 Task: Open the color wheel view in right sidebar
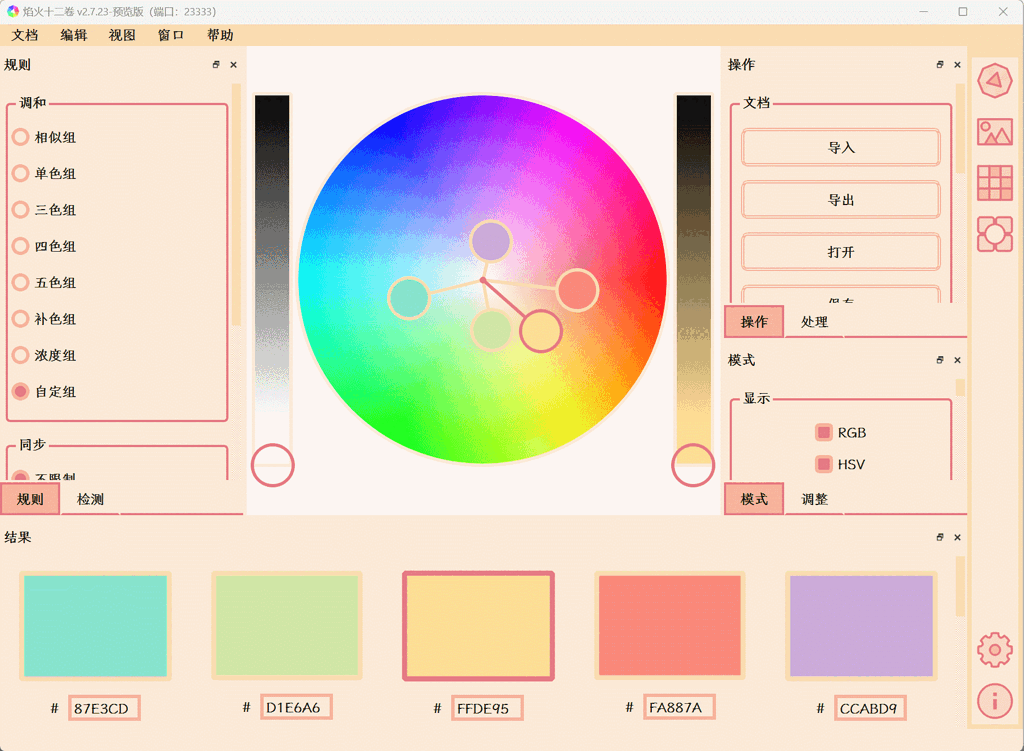995,81
